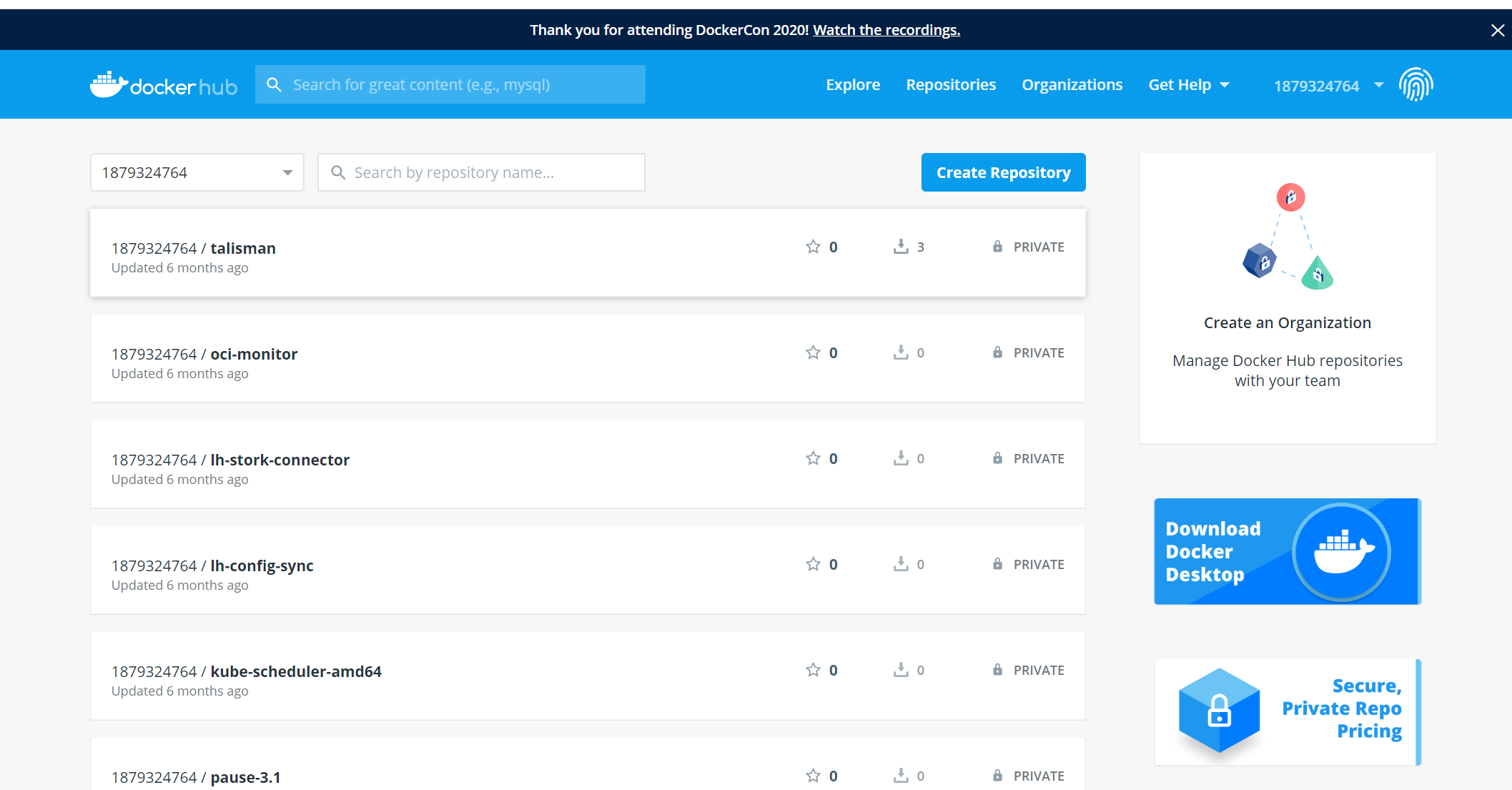Open the Organizations nav item
Image resolution: width=1512 pixels, height=790 pixels.
[x=1072, y=85]
